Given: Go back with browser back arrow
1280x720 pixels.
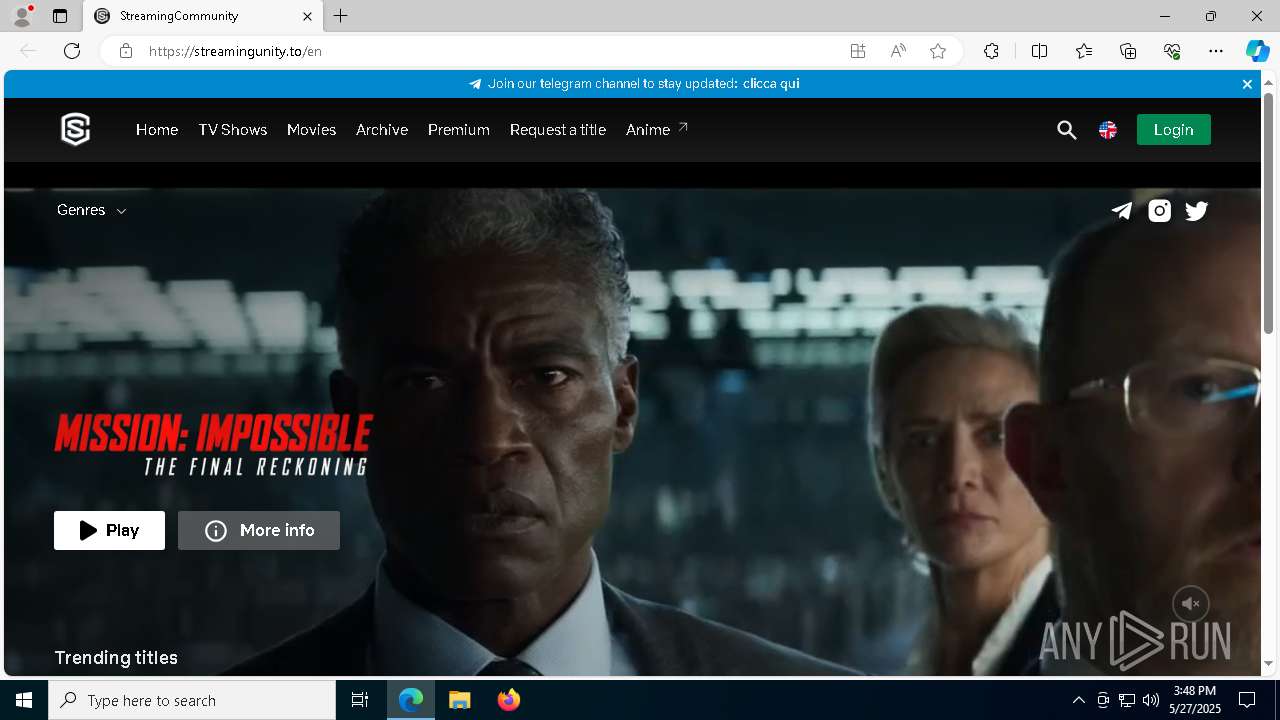Looking at the screenshot, I should (28, 51).
